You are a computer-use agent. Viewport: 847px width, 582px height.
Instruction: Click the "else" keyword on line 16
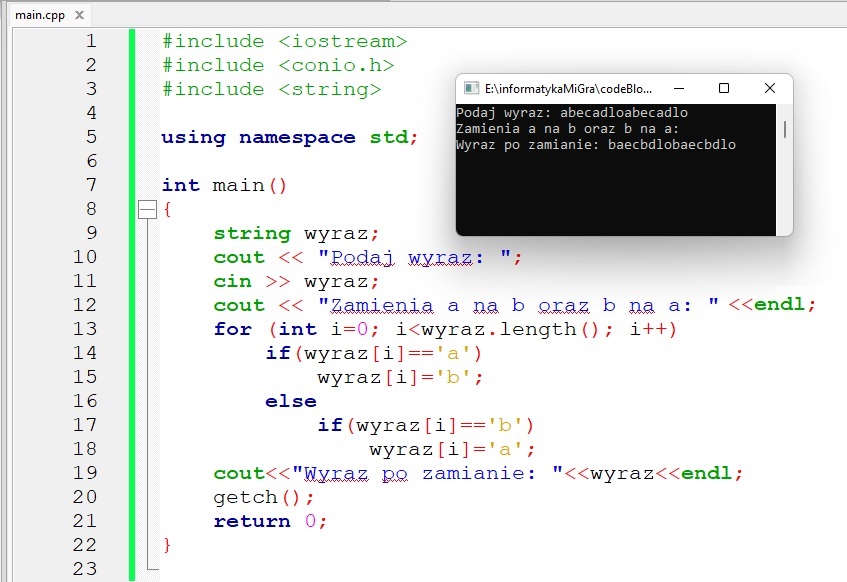click(x=291, y=402)
